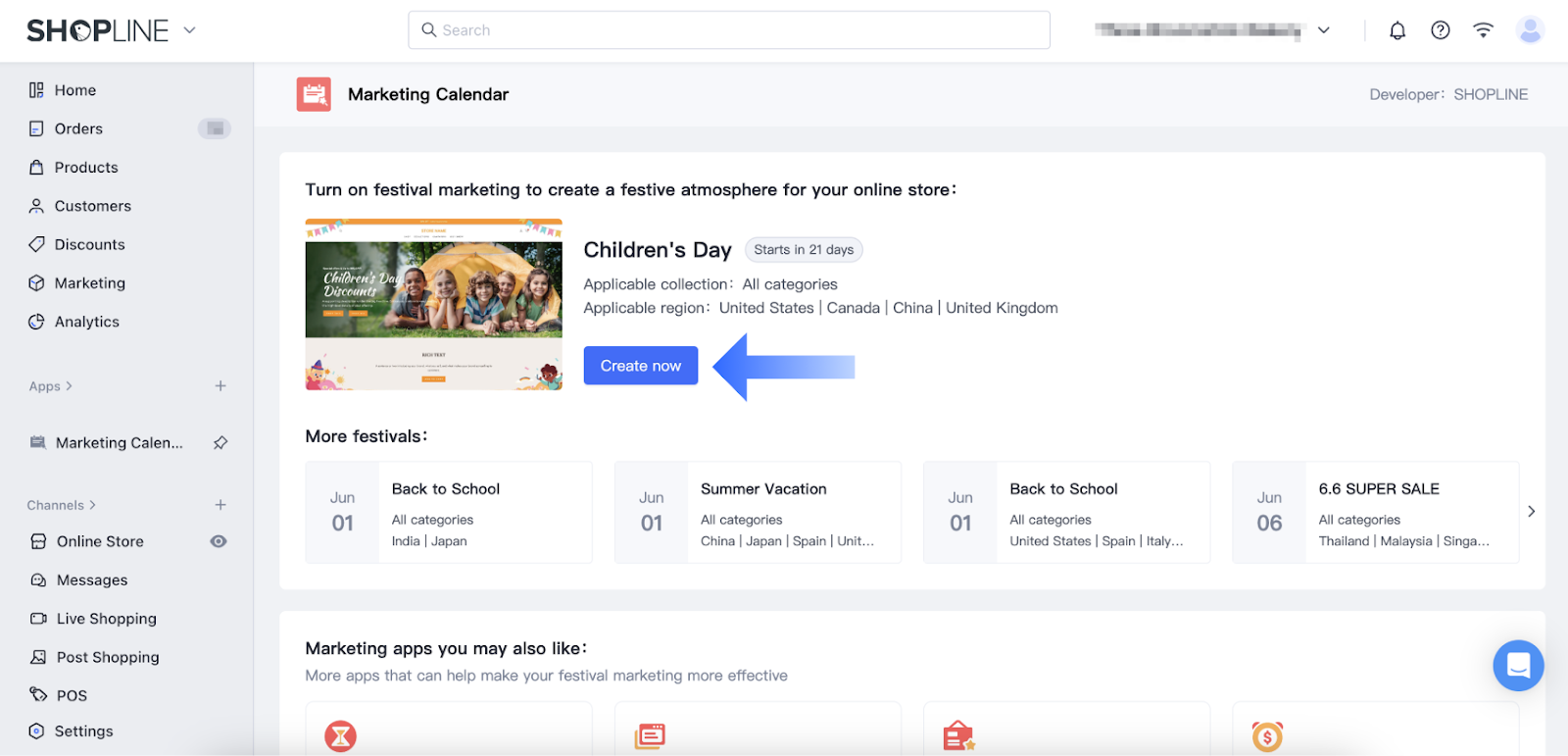Image resolution: width=1568 pixels, height=756 pixels.
Task: Click the help question mark icon
Action: [x=1440, y=30]
